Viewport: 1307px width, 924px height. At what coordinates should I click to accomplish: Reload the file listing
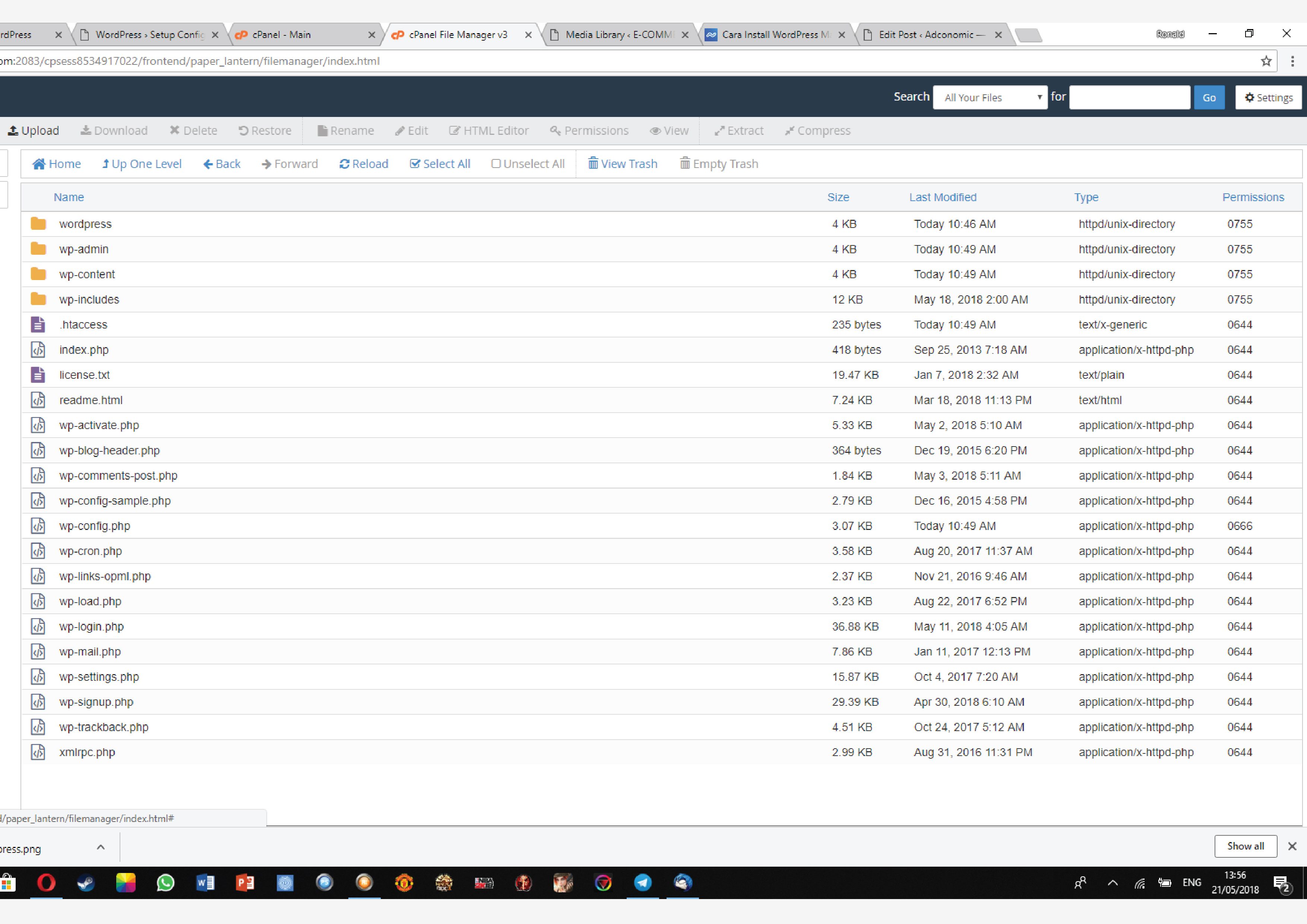tap(364, 164)
